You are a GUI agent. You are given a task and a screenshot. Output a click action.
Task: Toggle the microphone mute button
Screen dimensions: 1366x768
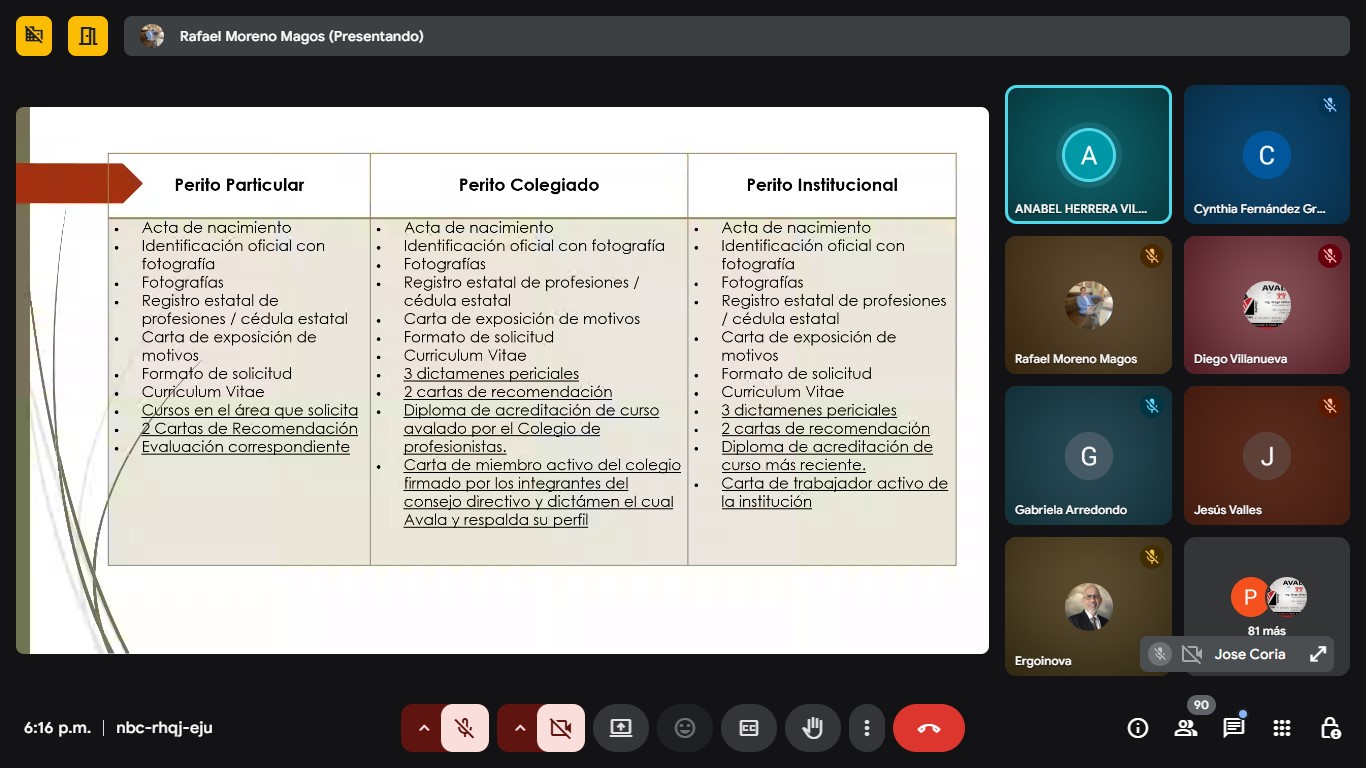coord(464,728)
